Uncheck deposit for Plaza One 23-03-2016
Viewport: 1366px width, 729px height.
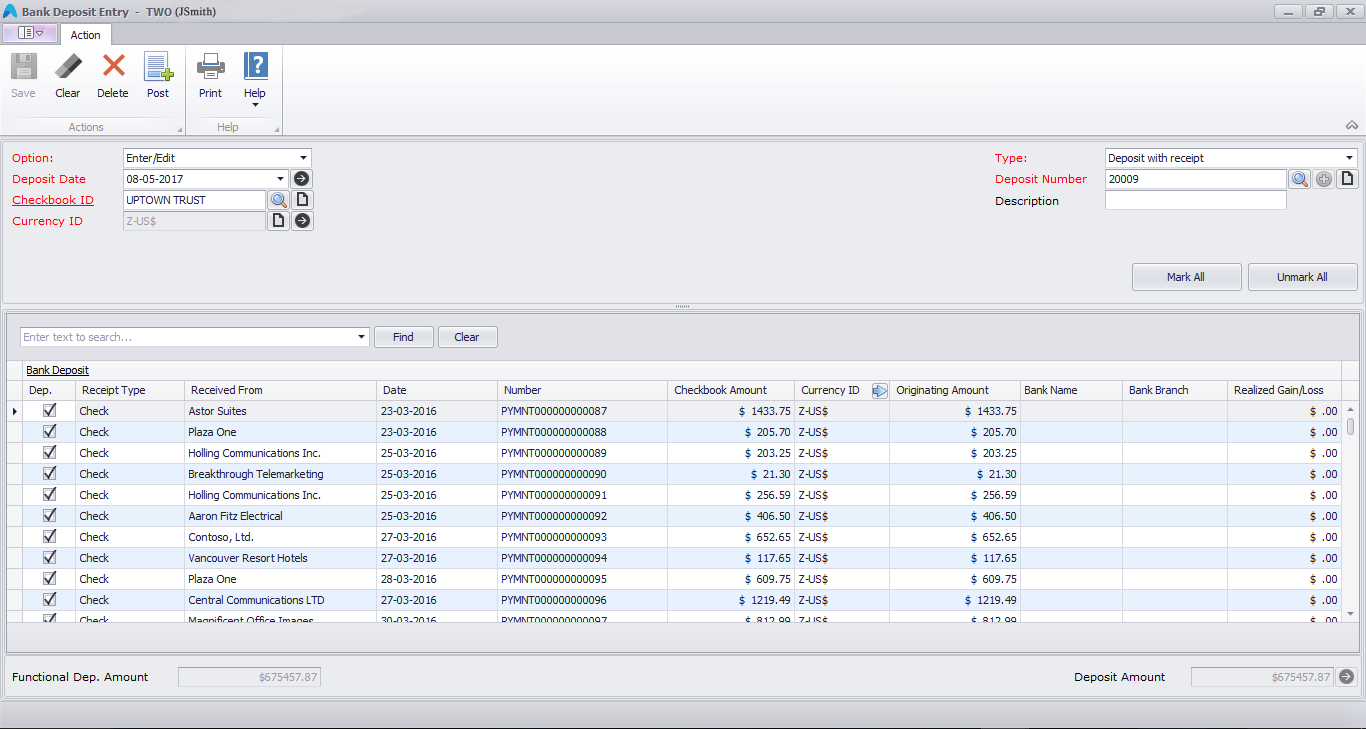click(49, 431)
